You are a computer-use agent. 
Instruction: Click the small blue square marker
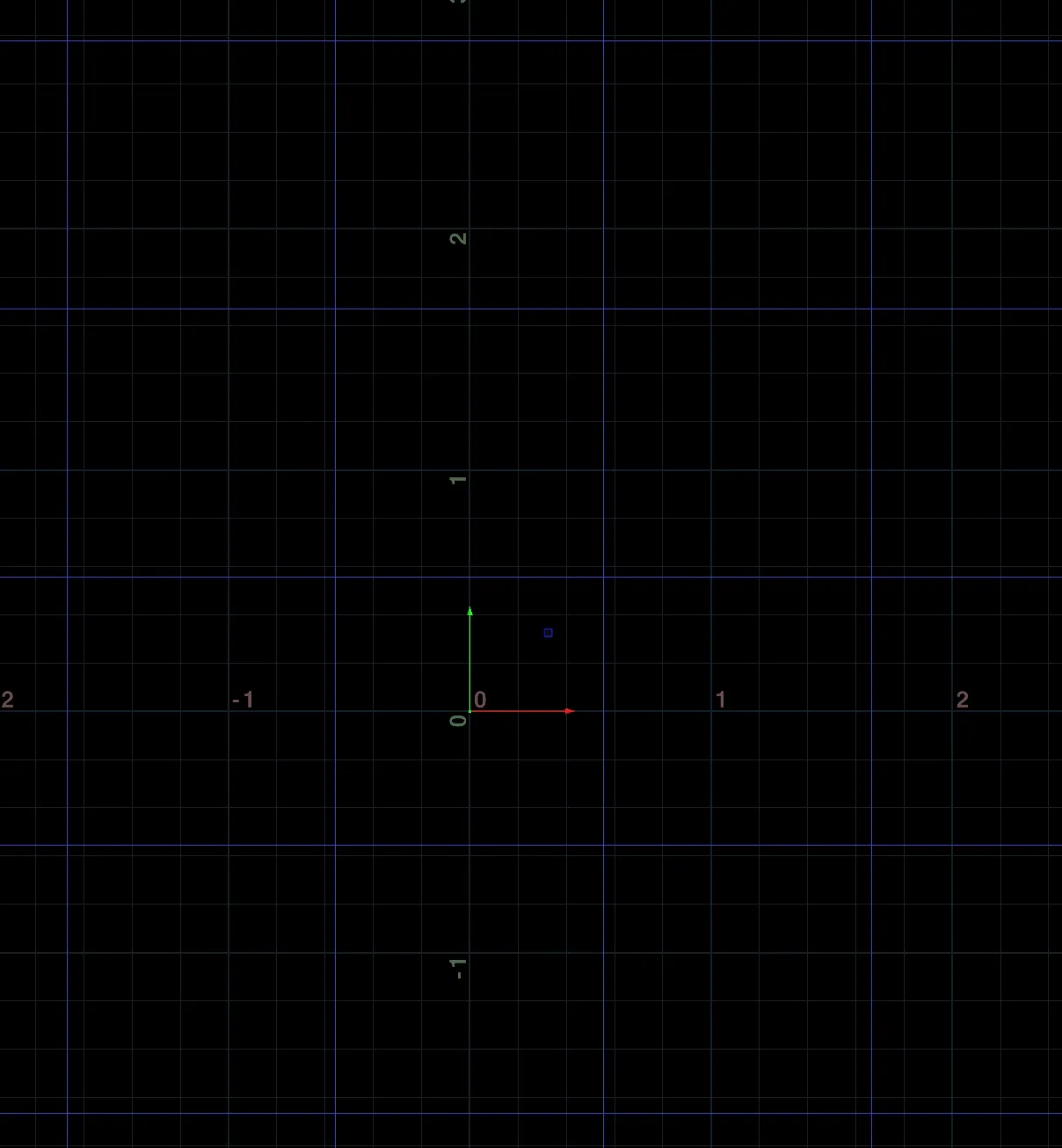coord(549,633)
